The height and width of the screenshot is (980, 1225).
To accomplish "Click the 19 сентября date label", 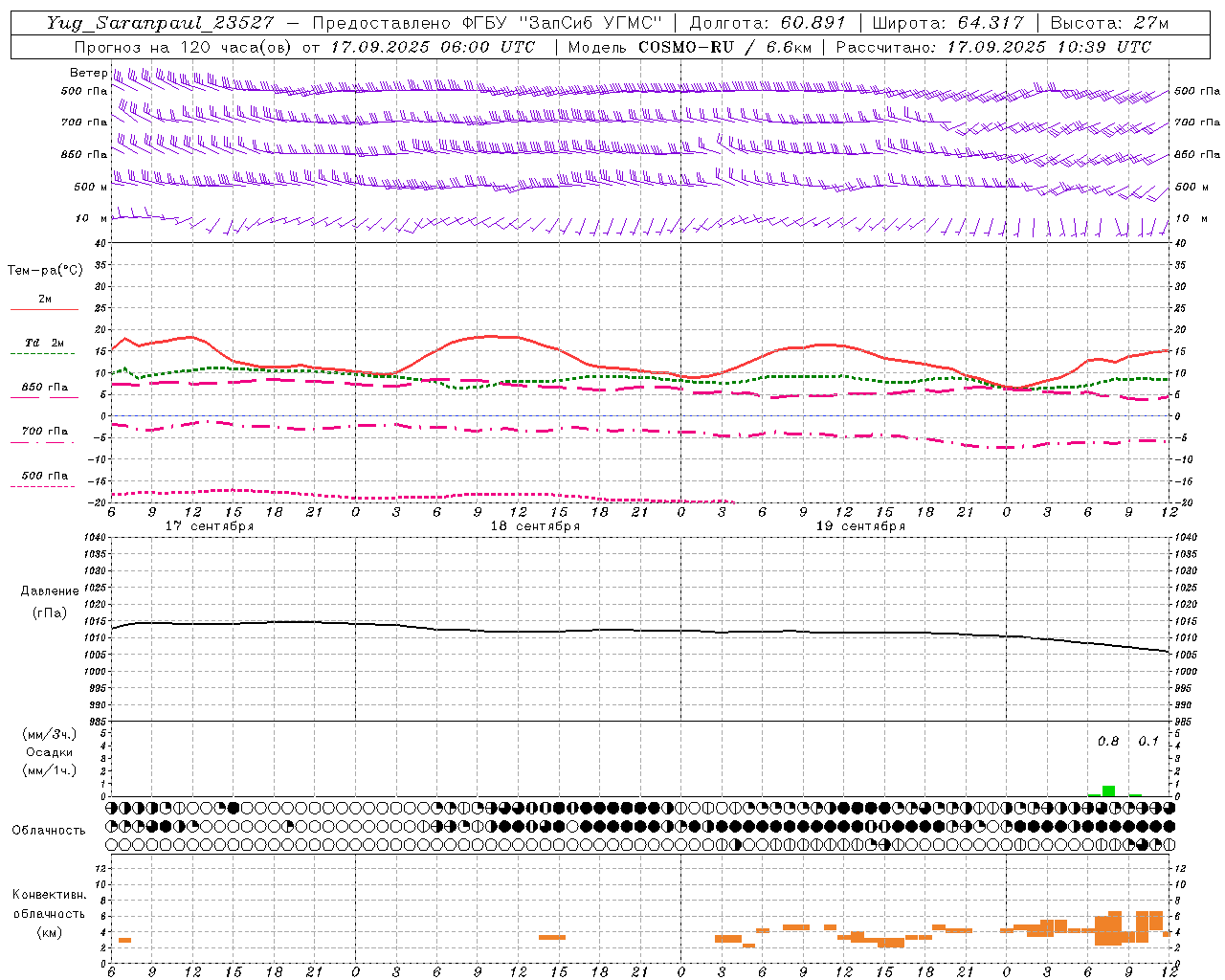I will point(860,526).
